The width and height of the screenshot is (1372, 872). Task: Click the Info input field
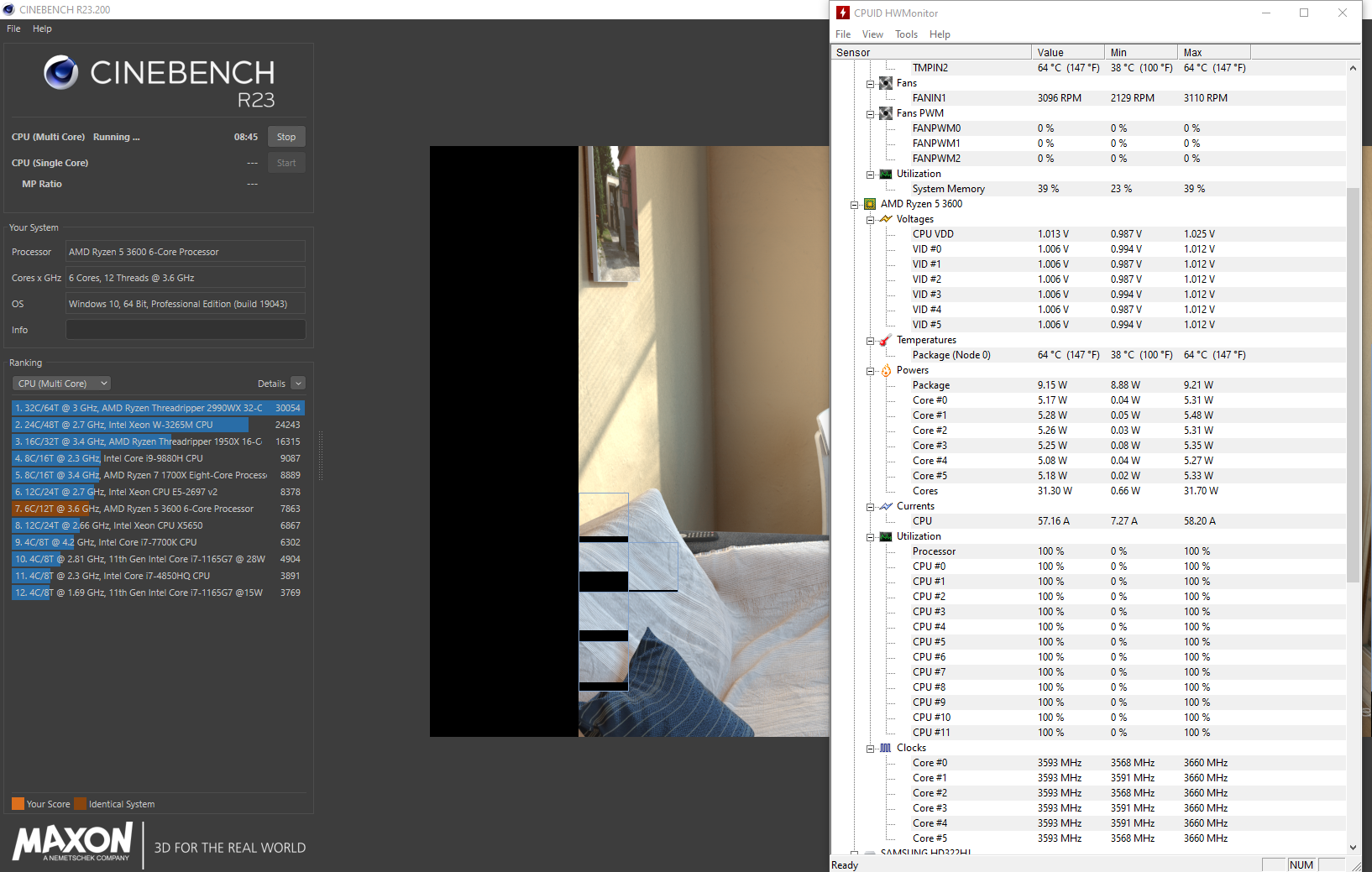tap(186, 330)
